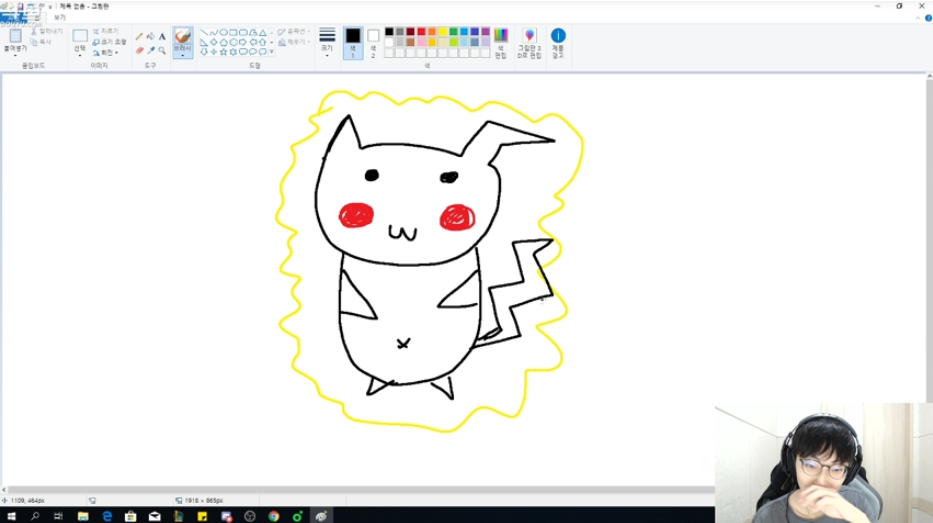Choose the Six-point star shape
The image size is (933, 523).
tap(233, 52)
